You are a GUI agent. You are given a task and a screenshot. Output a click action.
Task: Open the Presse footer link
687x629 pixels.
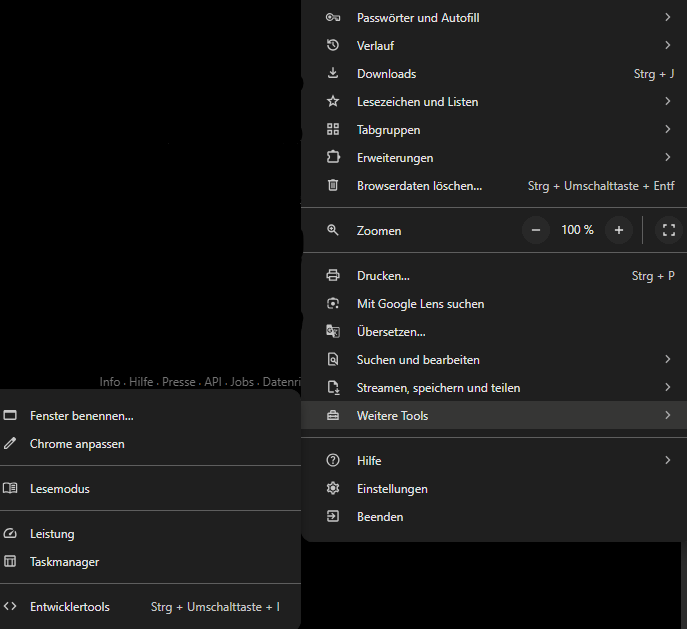[179, 382]
